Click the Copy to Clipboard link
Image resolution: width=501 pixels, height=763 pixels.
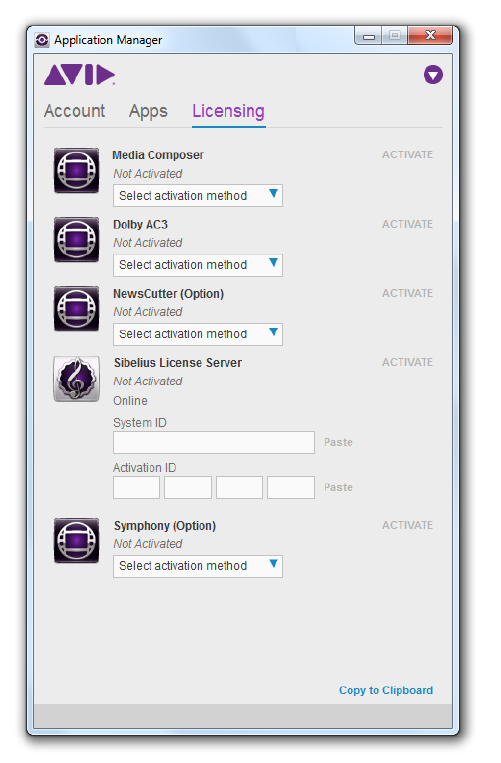click(x=386, y=690)
